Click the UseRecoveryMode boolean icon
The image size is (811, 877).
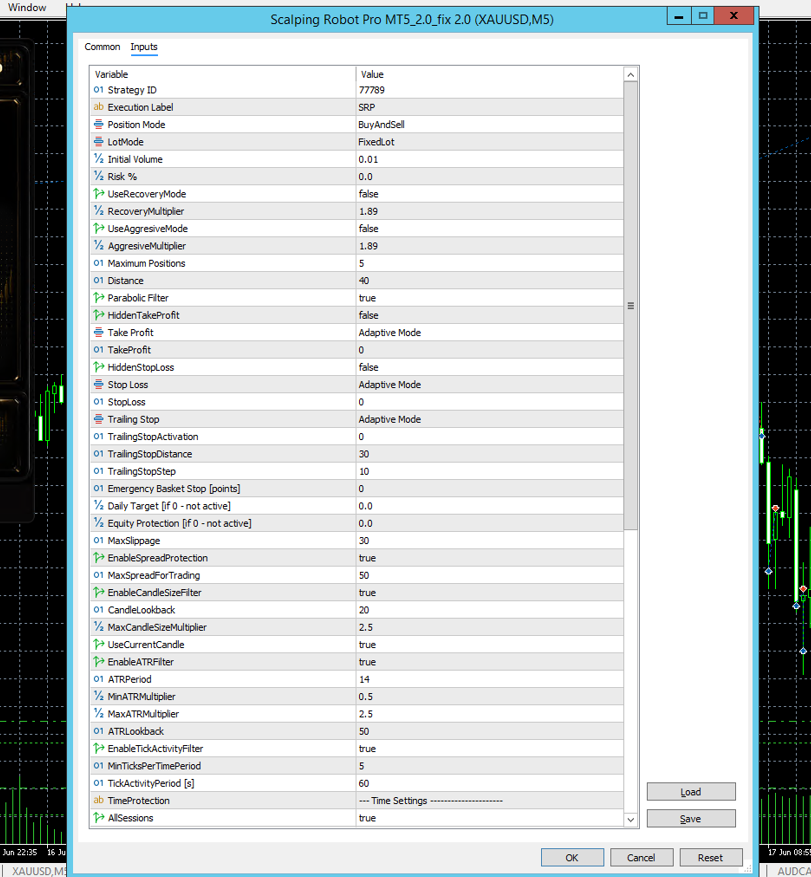pyautogui.click(x=98, y=194)
